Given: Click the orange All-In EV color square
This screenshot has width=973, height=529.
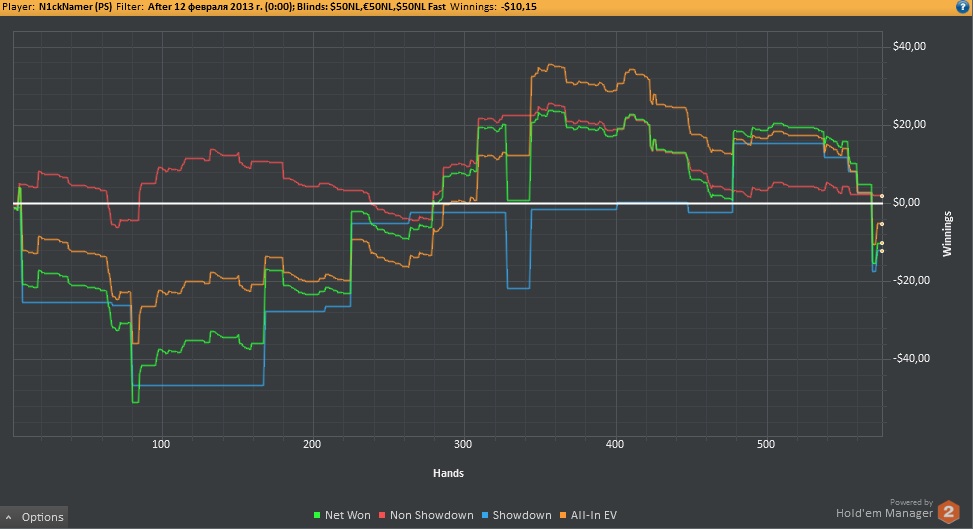Looking at the screenshot, I should tap(562, 515).
